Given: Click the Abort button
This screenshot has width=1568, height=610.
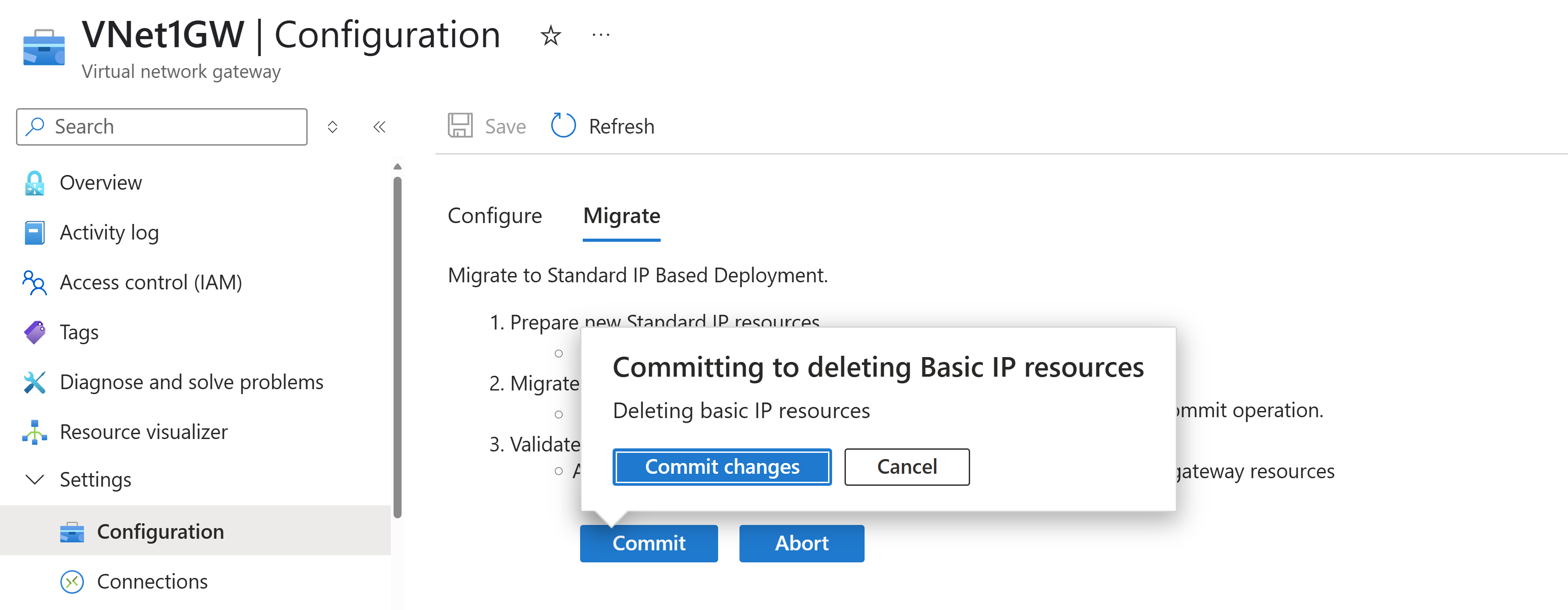Looking at the screenshot, I should pyautogui.click(x=801, y=543).
